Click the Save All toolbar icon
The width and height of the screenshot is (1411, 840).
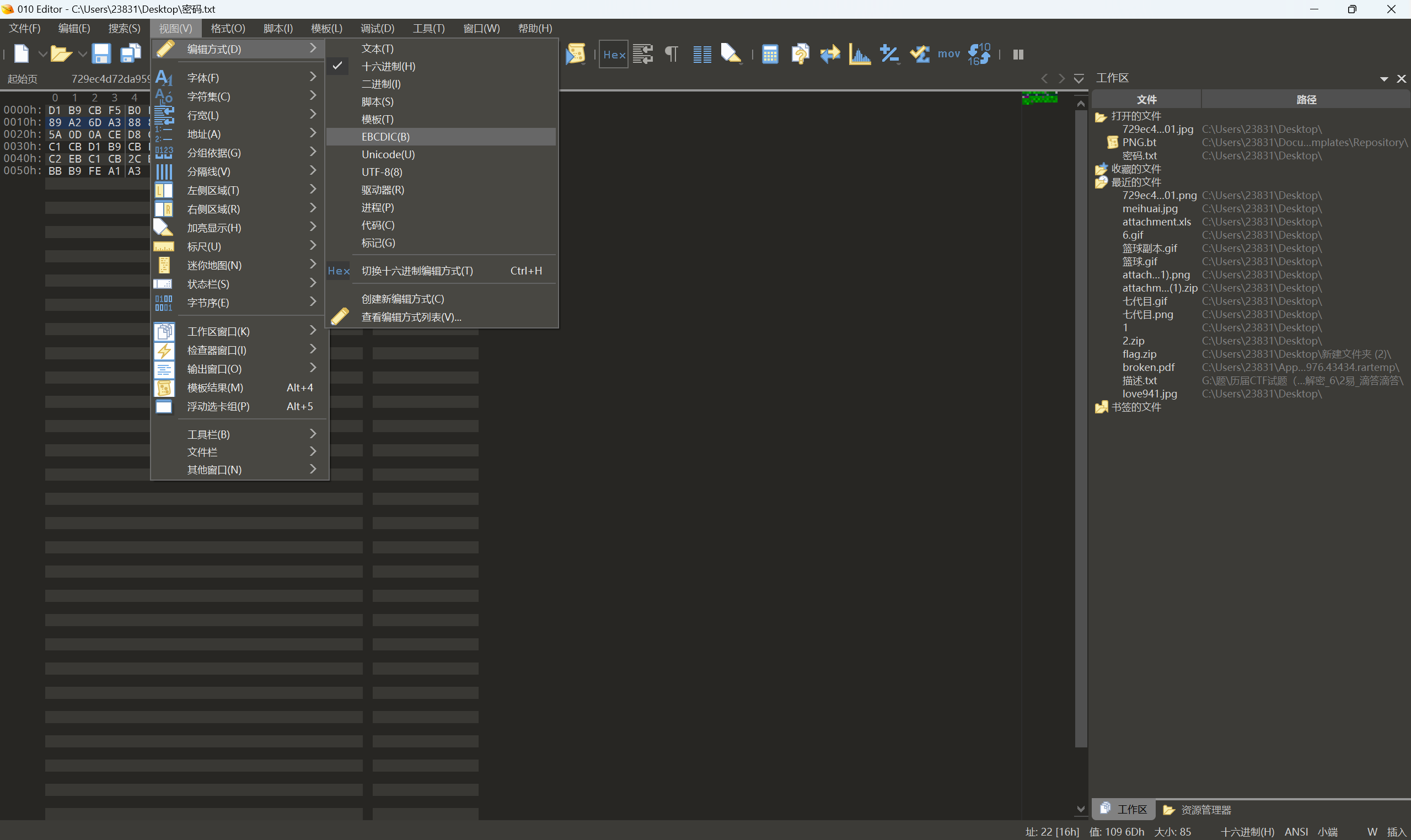(x=130, y=54)
